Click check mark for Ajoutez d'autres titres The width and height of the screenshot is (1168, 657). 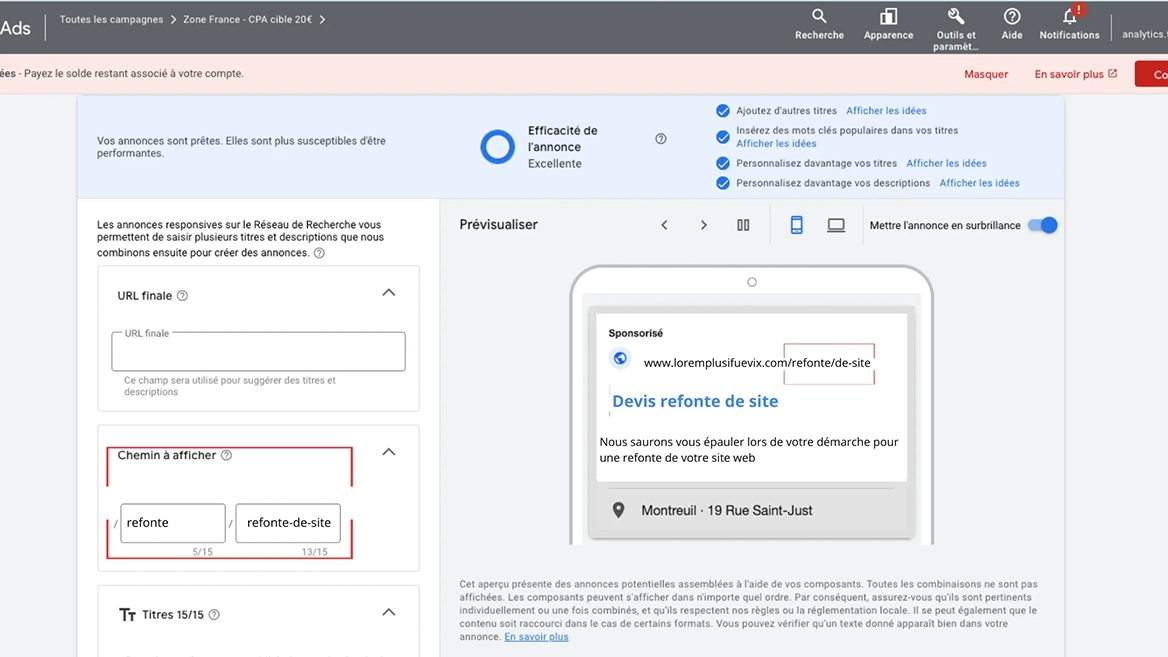click(x=723, y=111)
